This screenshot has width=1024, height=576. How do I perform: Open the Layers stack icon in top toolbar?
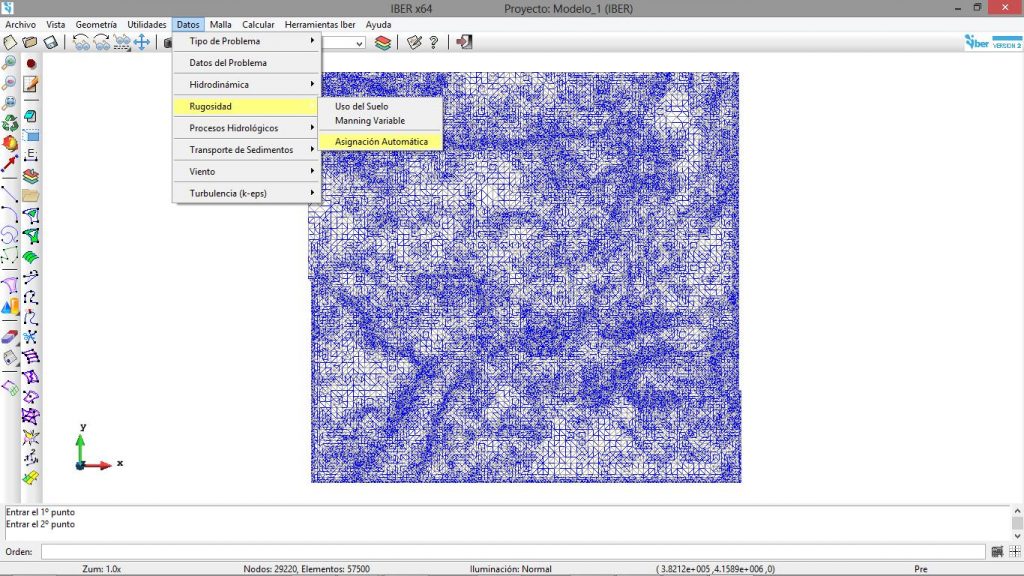383,42
